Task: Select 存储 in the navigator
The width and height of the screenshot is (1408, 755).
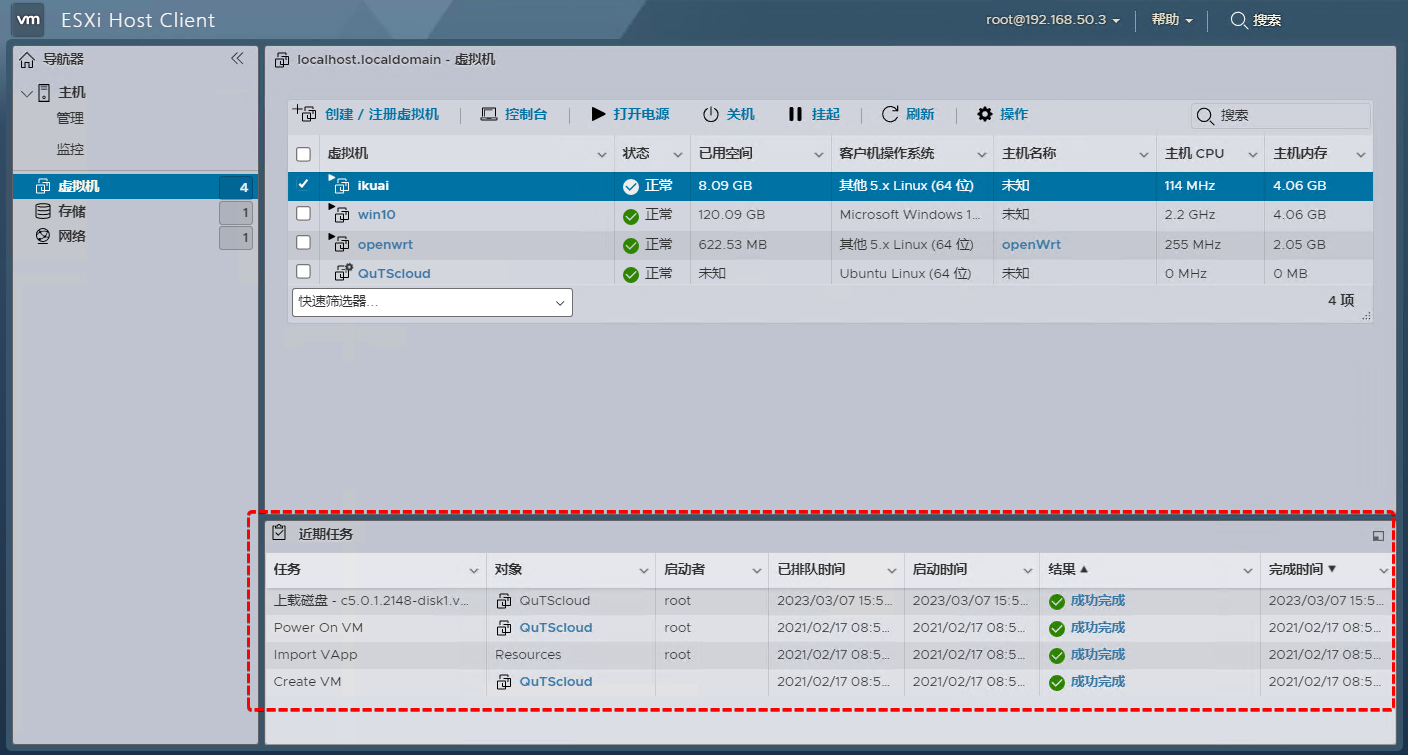Action: 72,212
